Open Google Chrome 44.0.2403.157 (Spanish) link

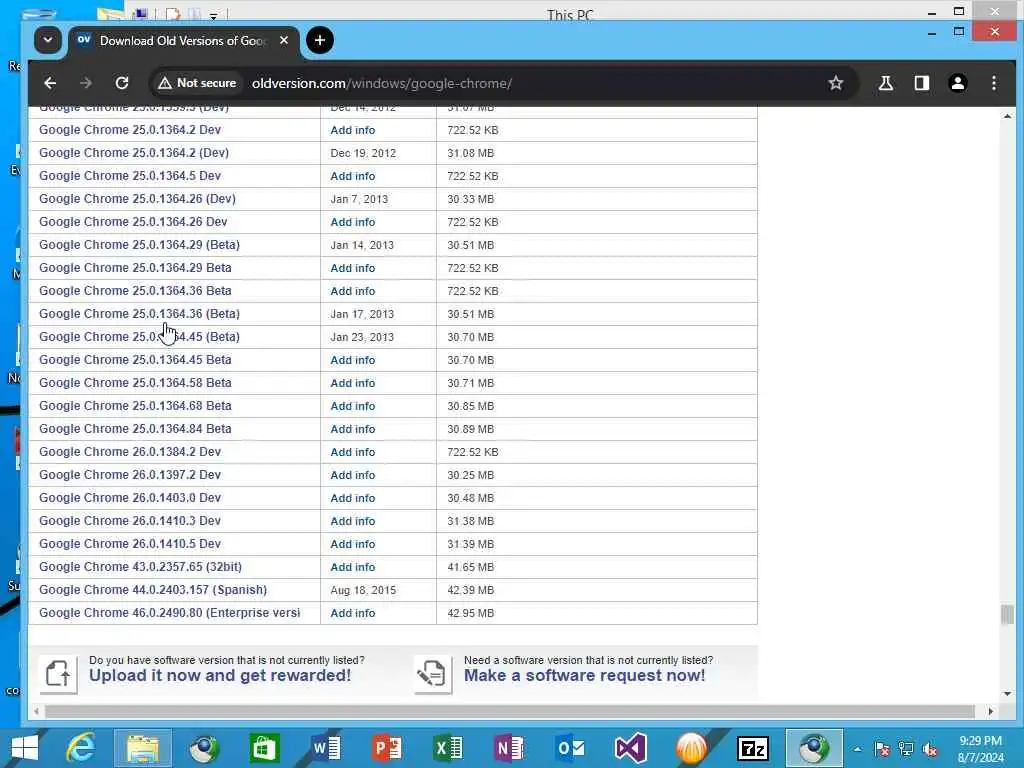point(153,590)
